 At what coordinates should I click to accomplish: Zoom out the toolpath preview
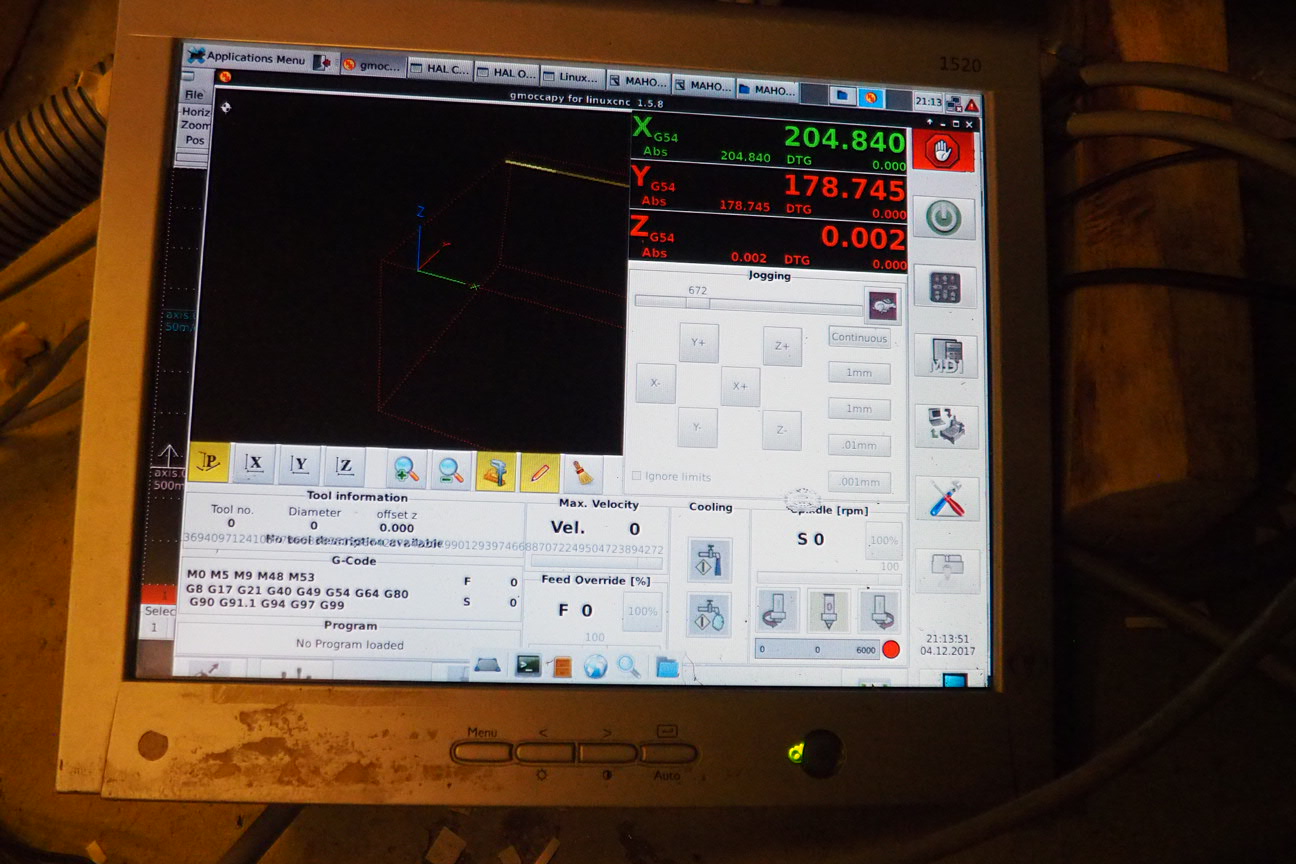451,469
